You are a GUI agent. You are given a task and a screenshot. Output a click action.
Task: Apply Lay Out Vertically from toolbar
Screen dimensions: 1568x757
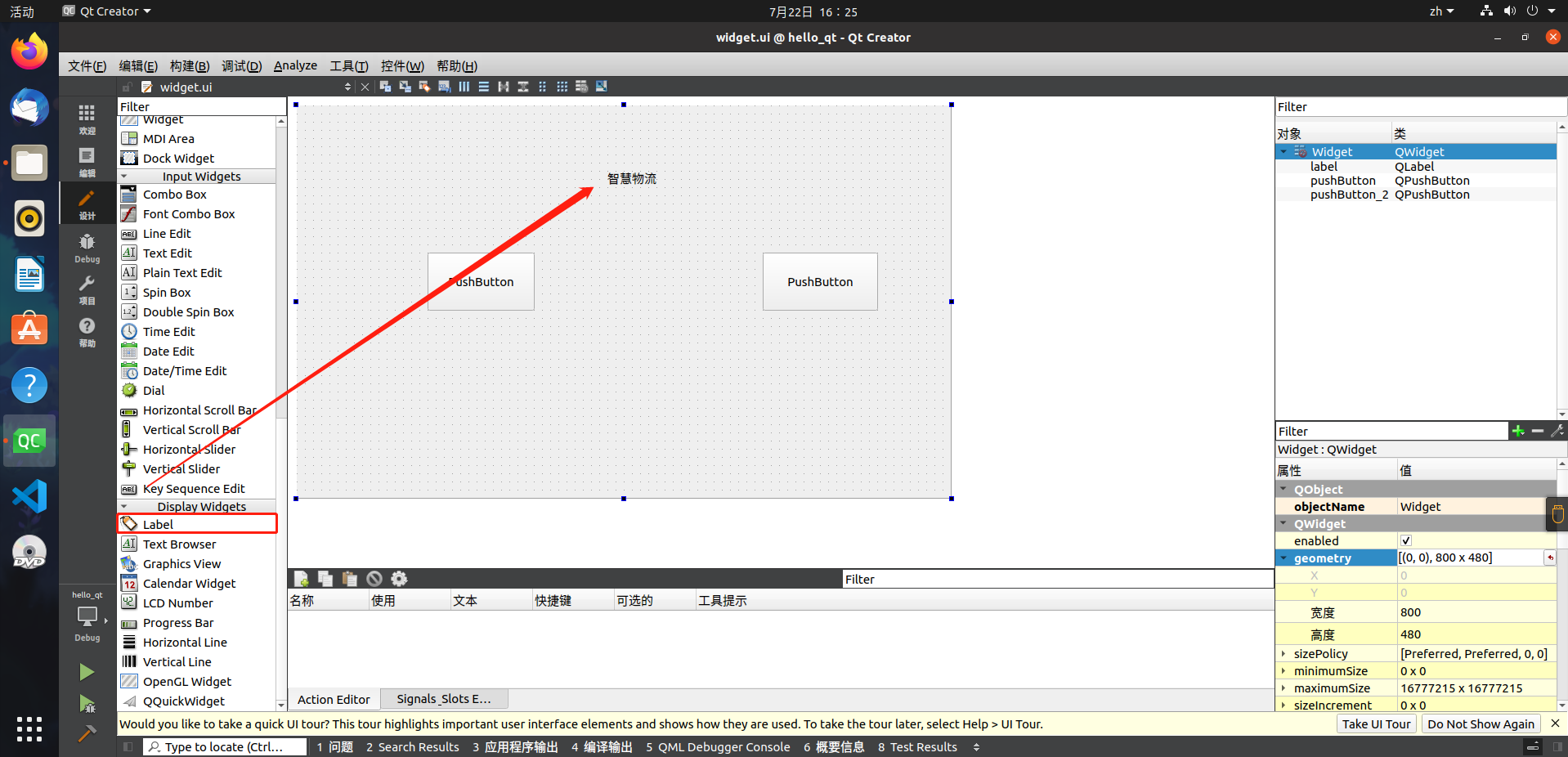483,87
